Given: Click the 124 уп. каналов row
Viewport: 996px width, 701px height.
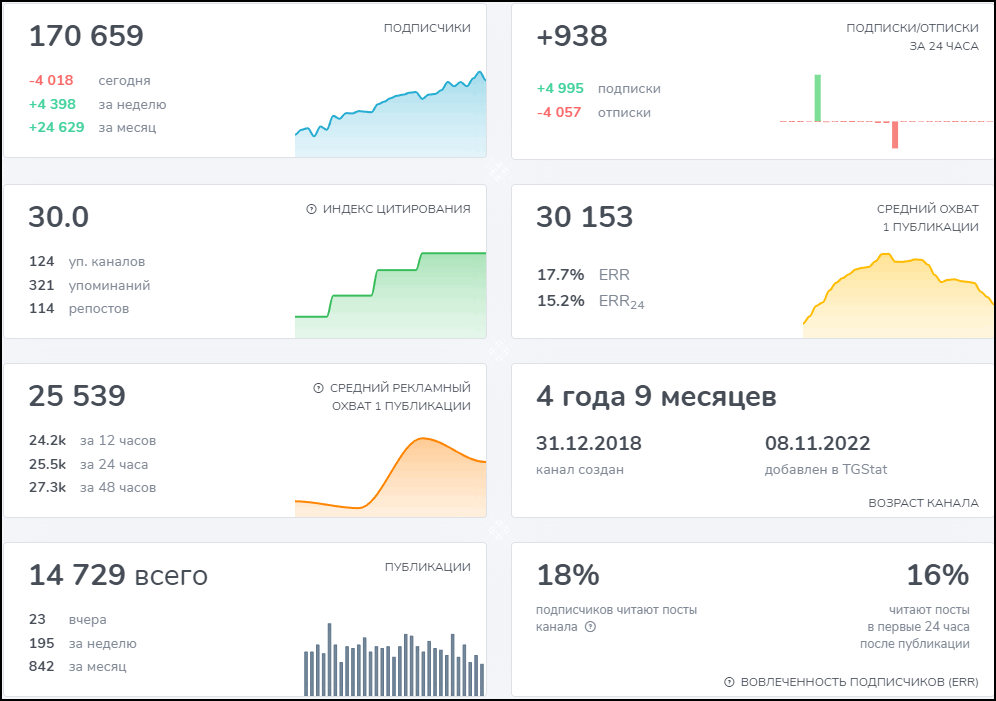Looking at the screenshot, I should coord(87,262).
